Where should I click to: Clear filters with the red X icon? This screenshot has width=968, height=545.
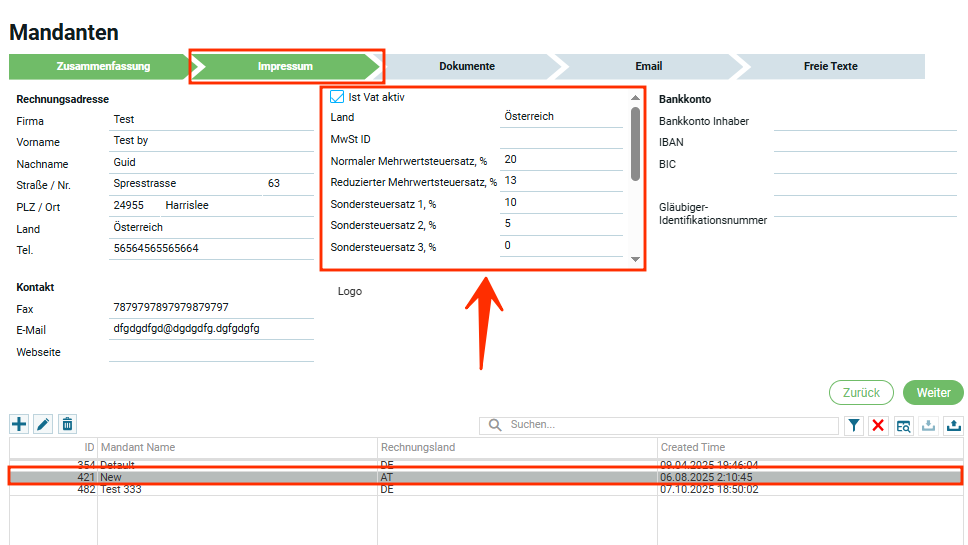coord(878,425)
